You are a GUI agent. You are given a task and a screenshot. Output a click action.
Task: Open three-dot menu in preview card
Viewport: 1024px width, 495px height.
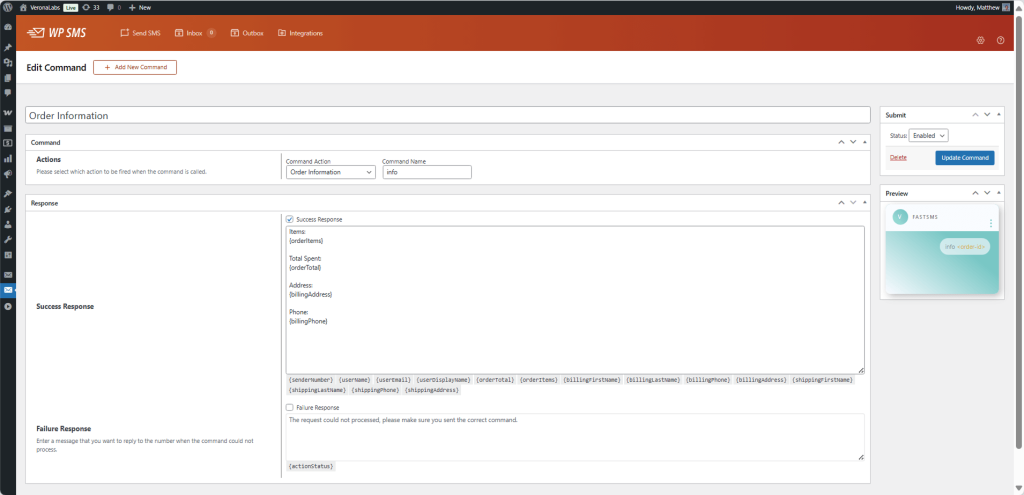[991, 223]
